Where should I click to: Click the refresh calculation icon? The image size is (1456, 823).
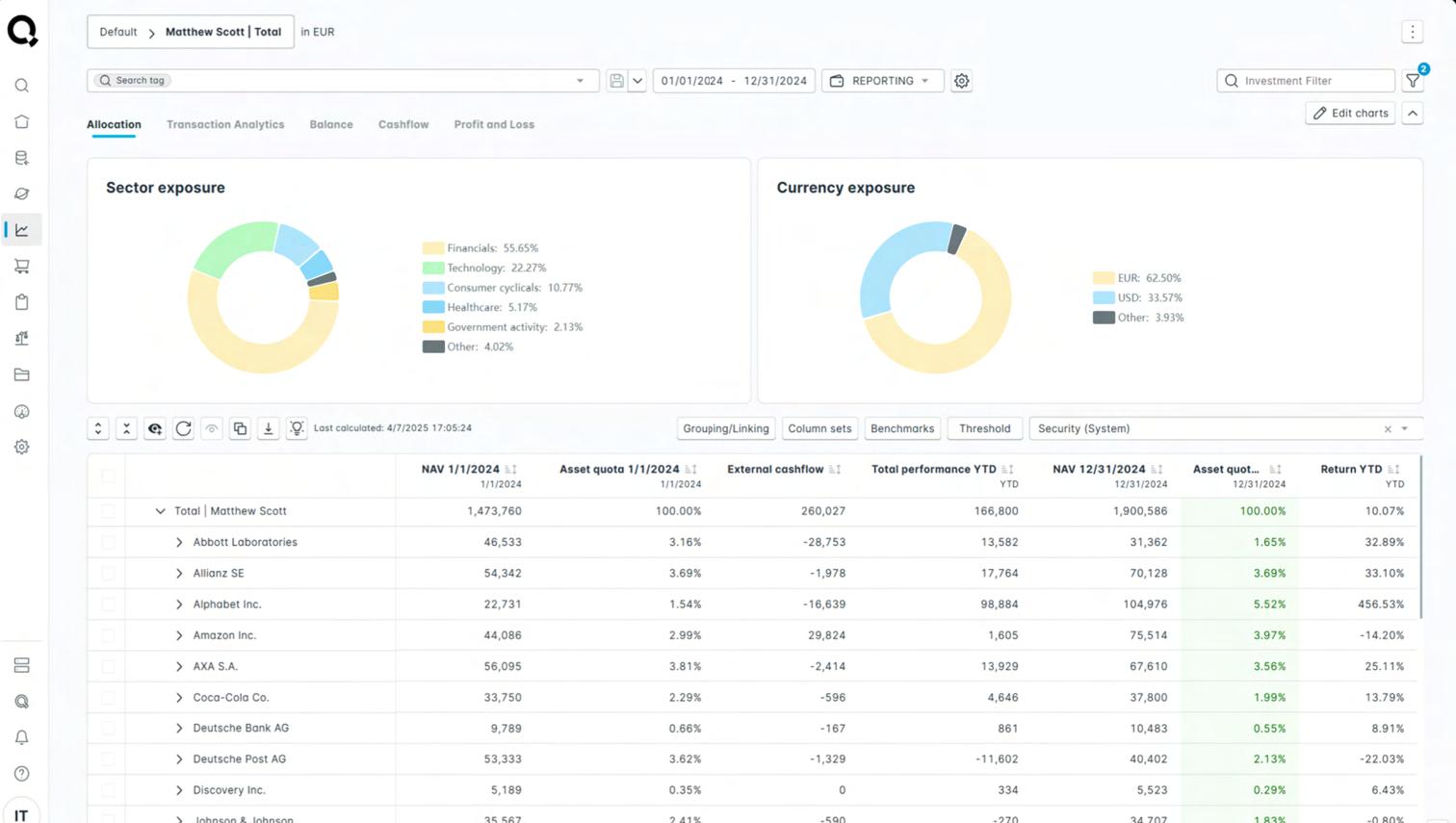click(x=183, y=428)
